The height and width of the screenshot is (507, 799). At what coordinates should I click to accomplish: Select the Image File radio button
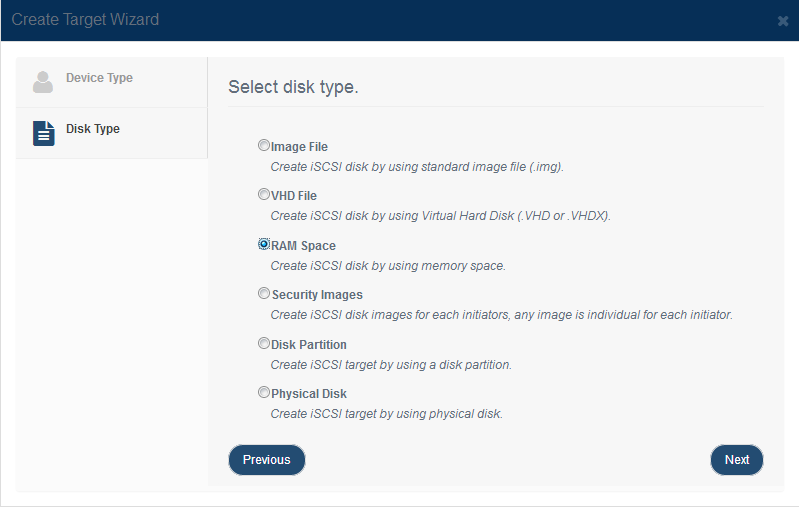coord(263,145)
